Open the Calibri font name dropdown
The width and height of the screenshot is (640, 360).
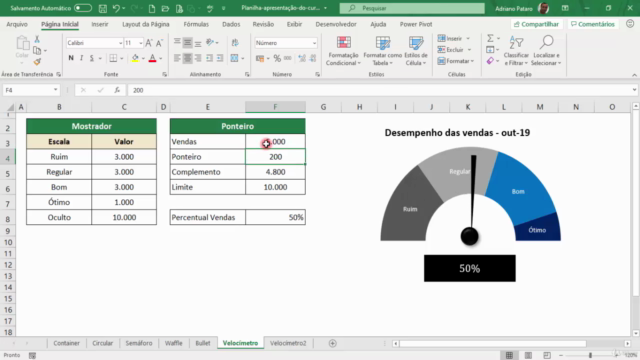(x=120, y=43)
